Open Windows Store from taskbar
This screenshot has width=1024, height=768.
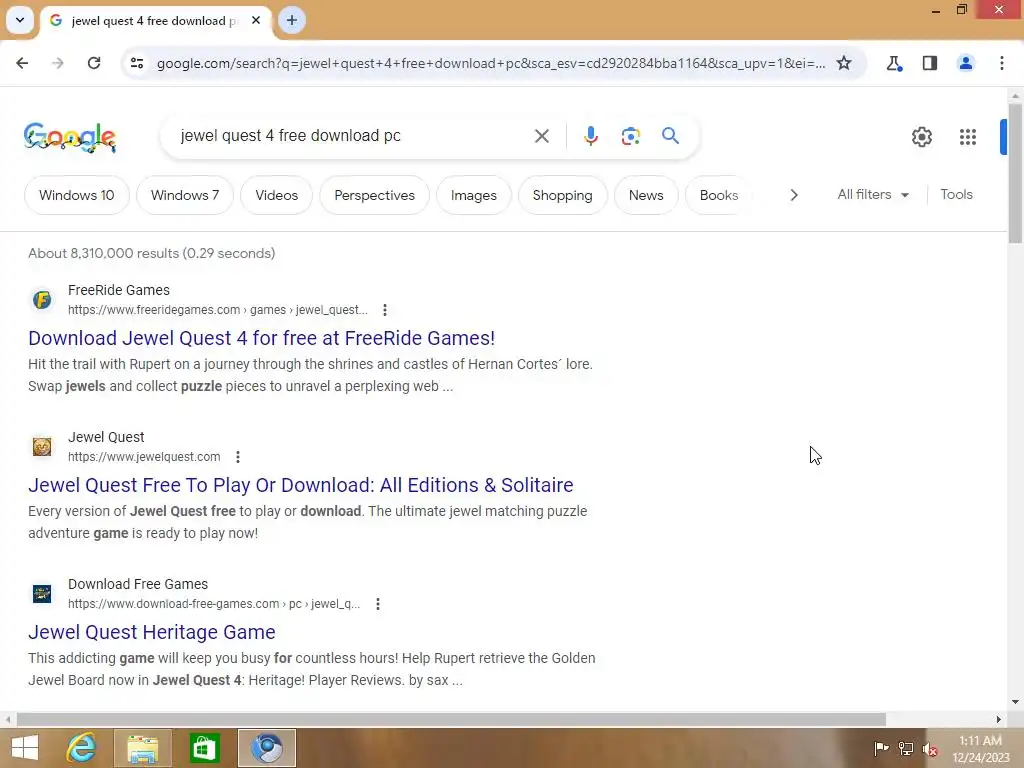pos(204,748)
